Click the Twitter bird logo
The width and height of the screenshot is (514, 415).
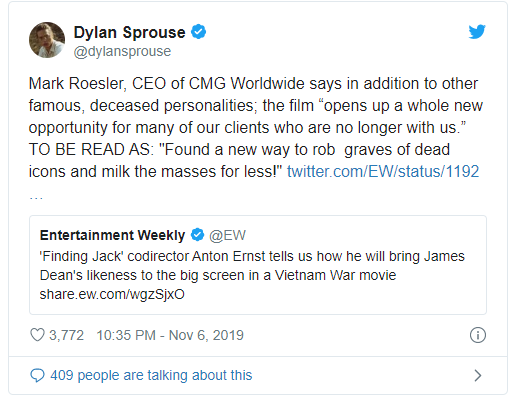tap(477, 32)
